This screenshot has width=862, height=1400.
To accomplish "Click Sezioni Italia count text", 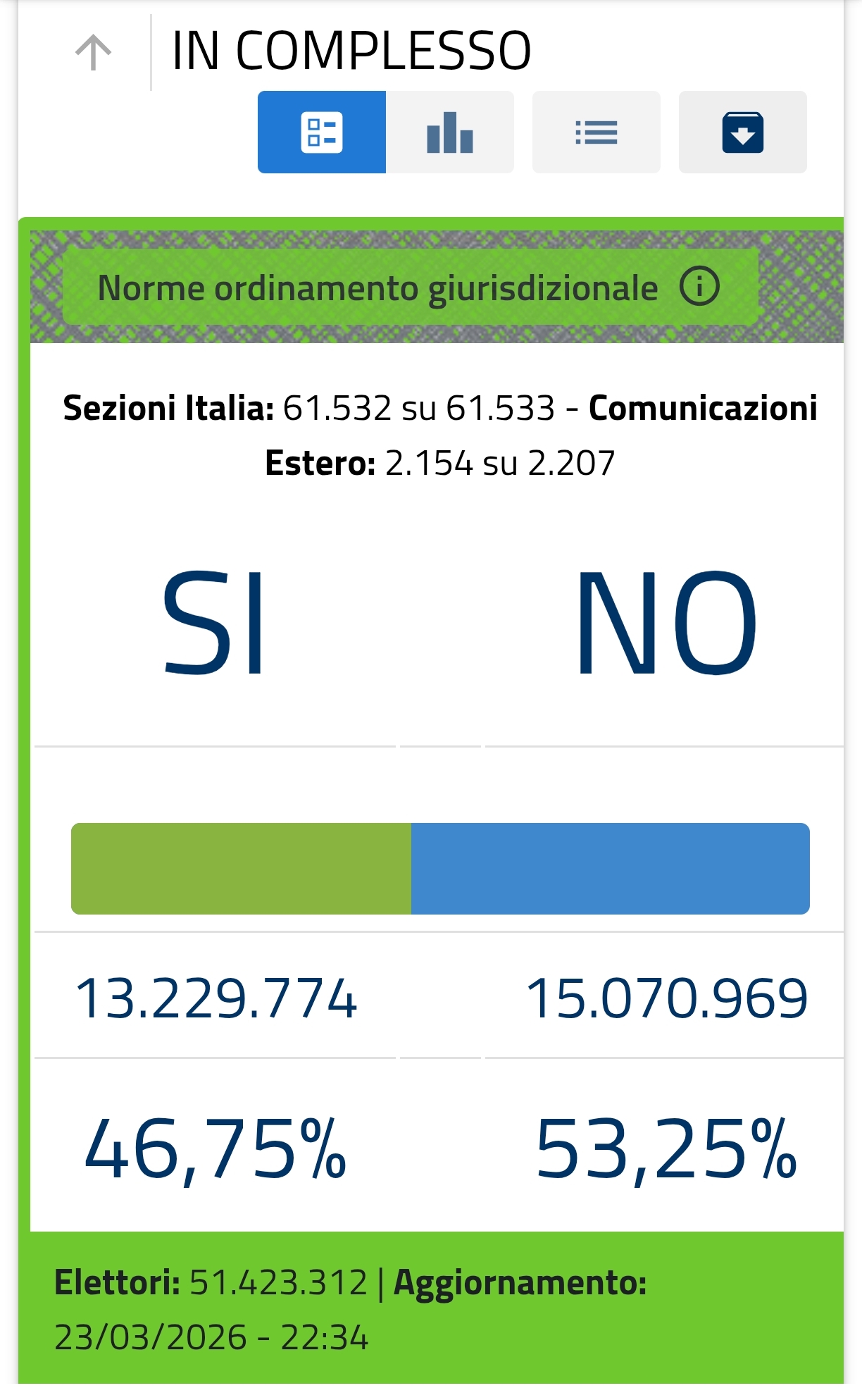I will pos(310,408).
